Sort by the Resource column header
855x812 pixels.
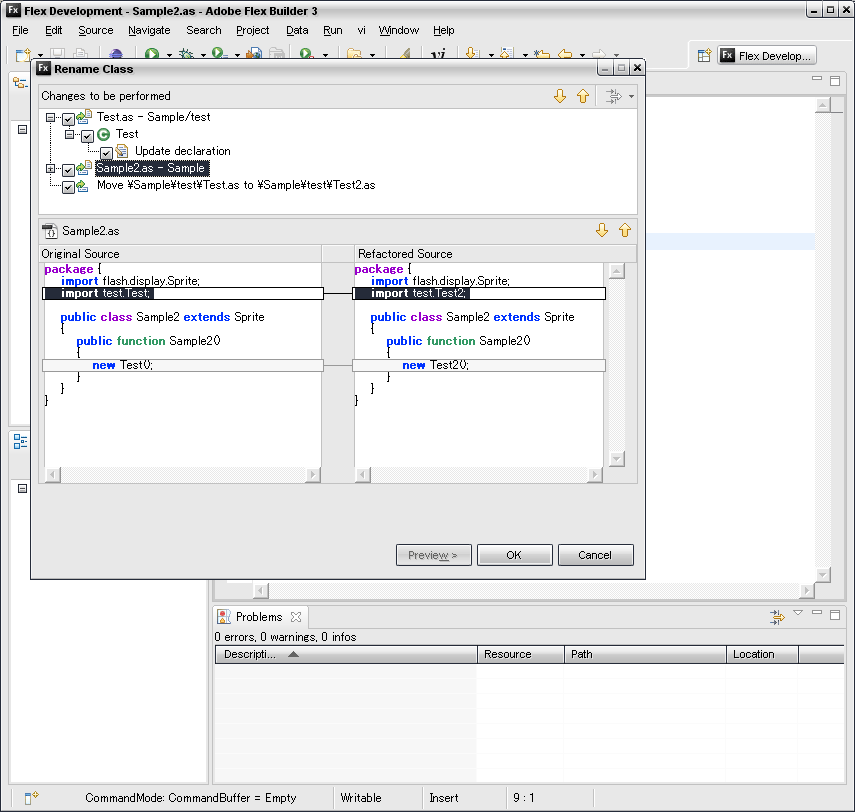(x=507, y=654)
